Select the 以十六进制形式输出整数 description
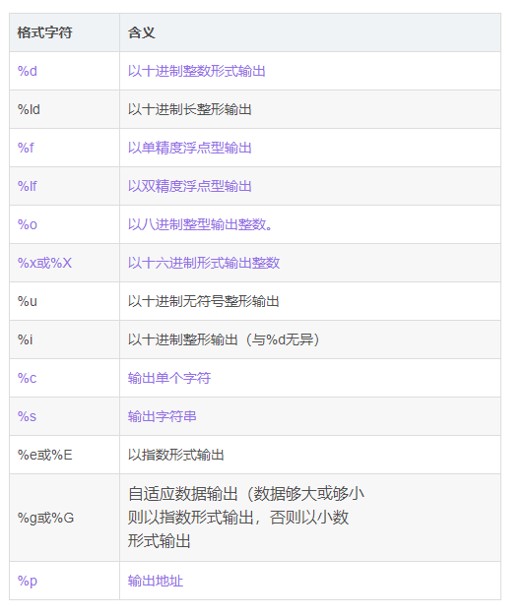Screen dimensions: 515x606 pos(204,263)
